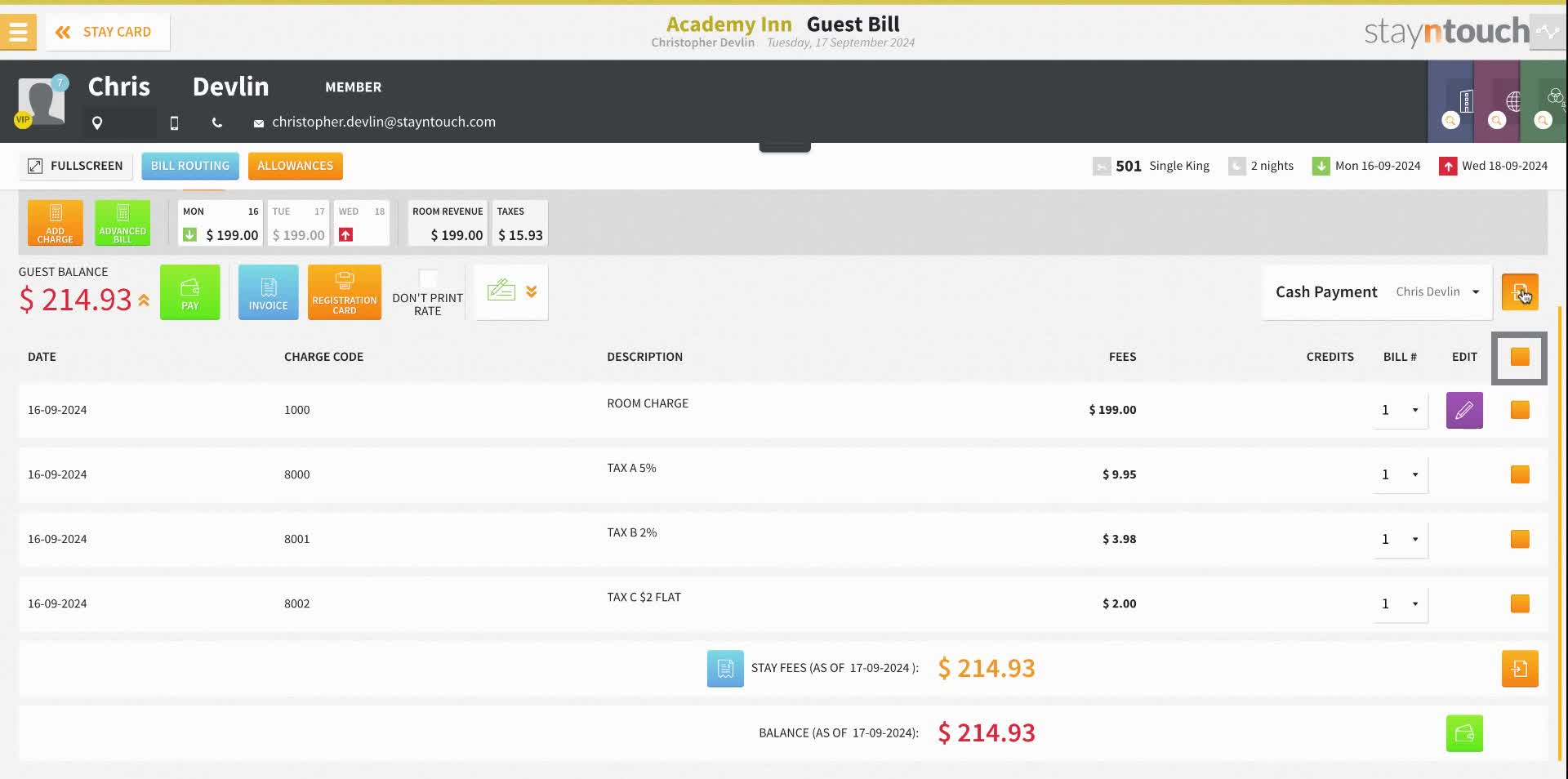Toggle Fullscreen view

tap(75, 166)
